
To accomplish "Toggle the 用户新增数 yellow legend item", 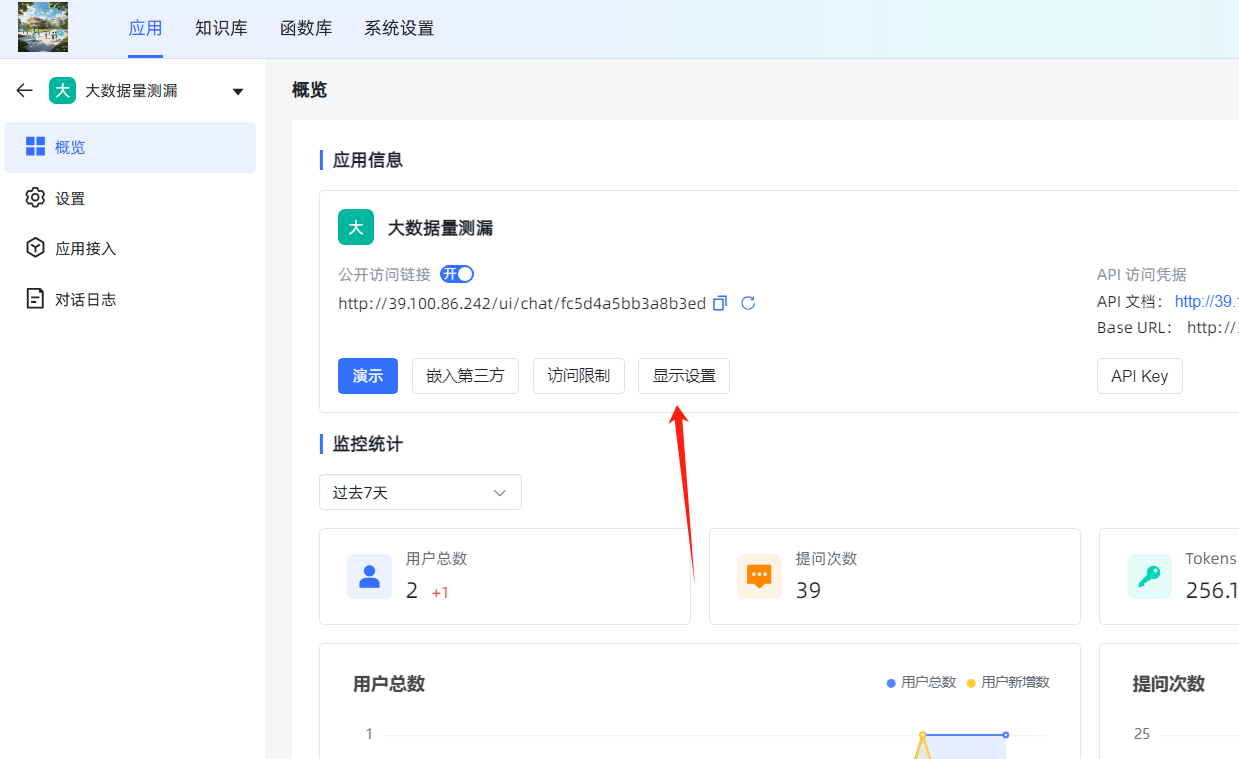I will 1008,682.
